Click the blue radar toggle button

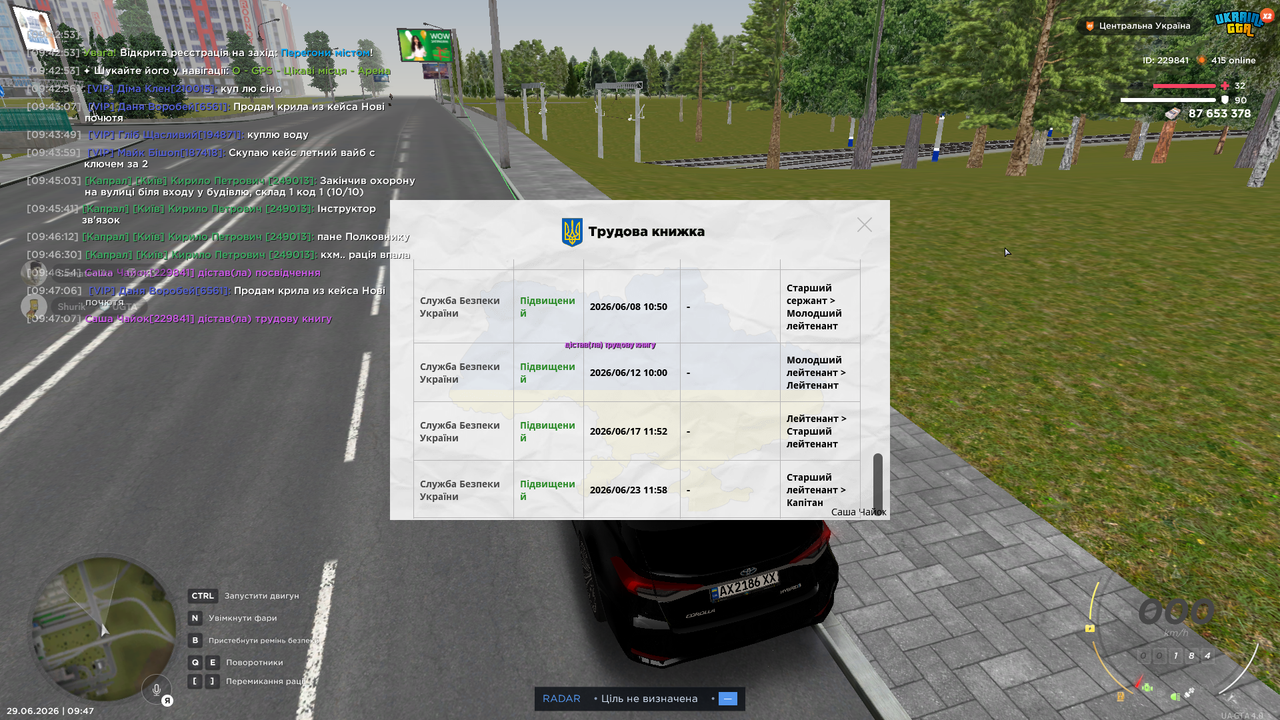728,698
